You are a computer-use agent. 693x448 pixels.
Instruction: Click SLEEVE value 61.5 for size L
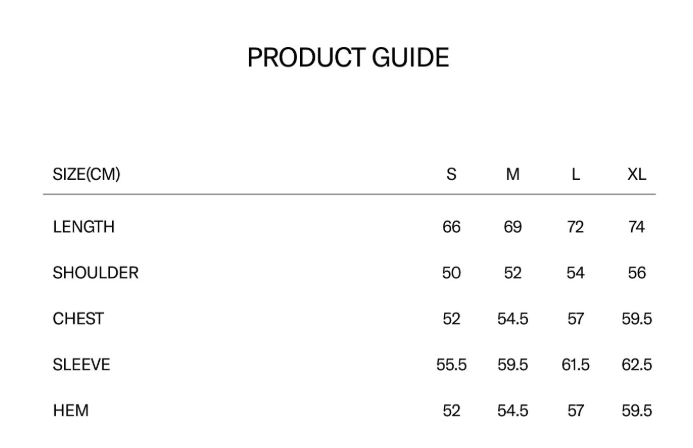click(575, 365)
